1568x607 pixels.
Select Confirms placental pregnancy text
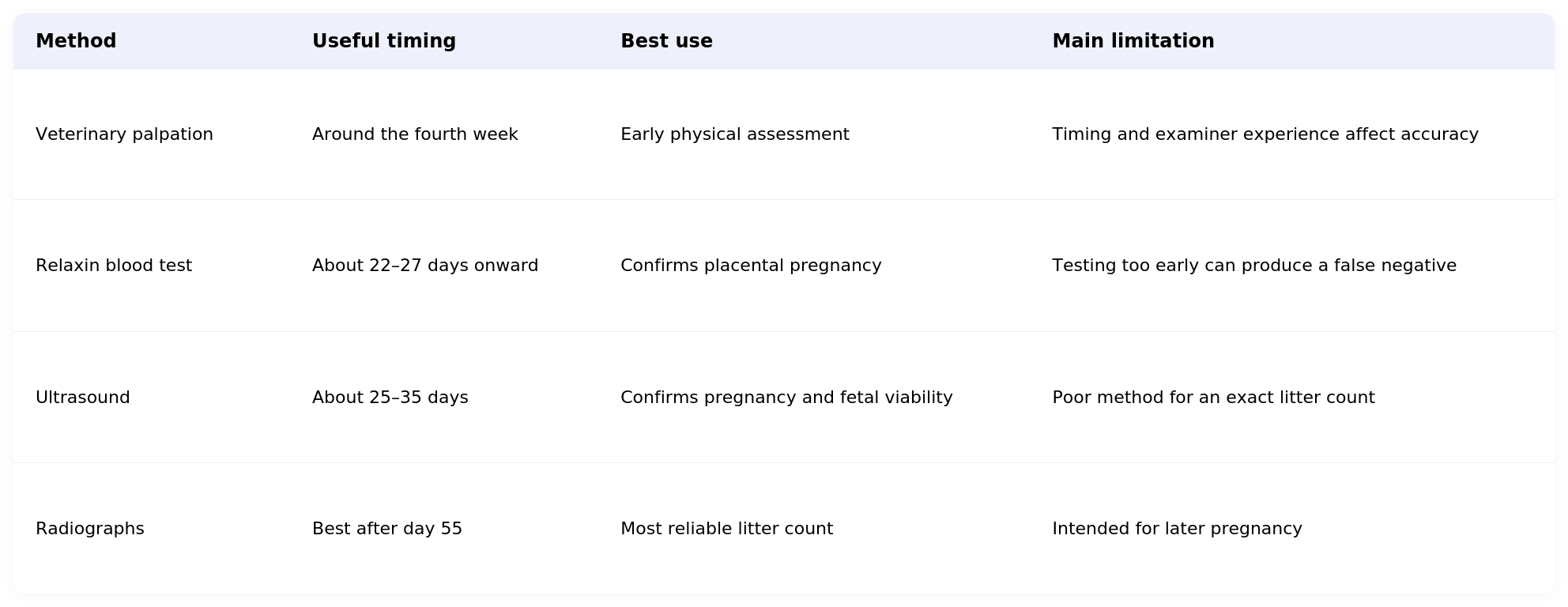tap(751, 266)
